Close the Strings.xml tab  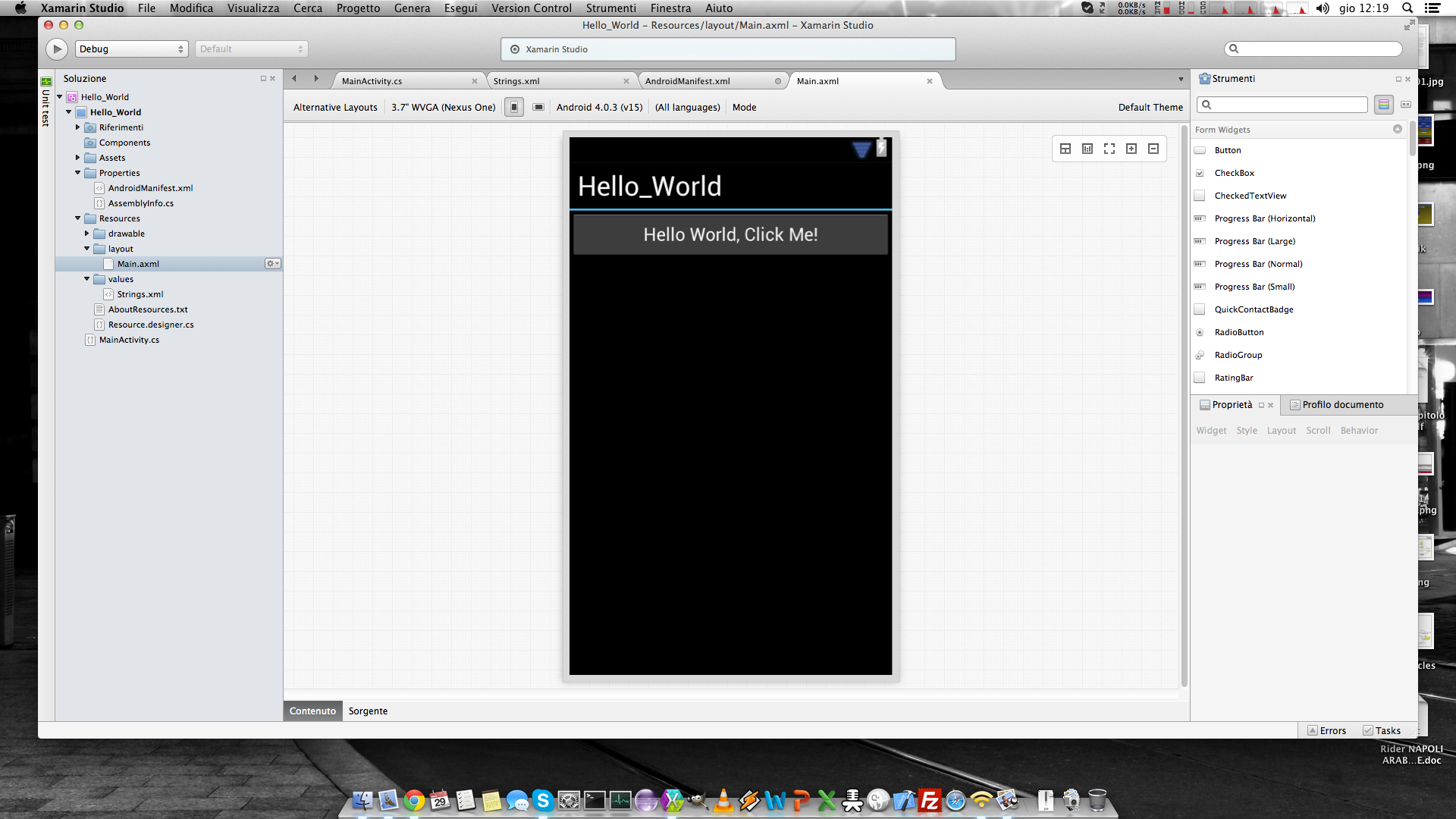click(x=626, y=81)
